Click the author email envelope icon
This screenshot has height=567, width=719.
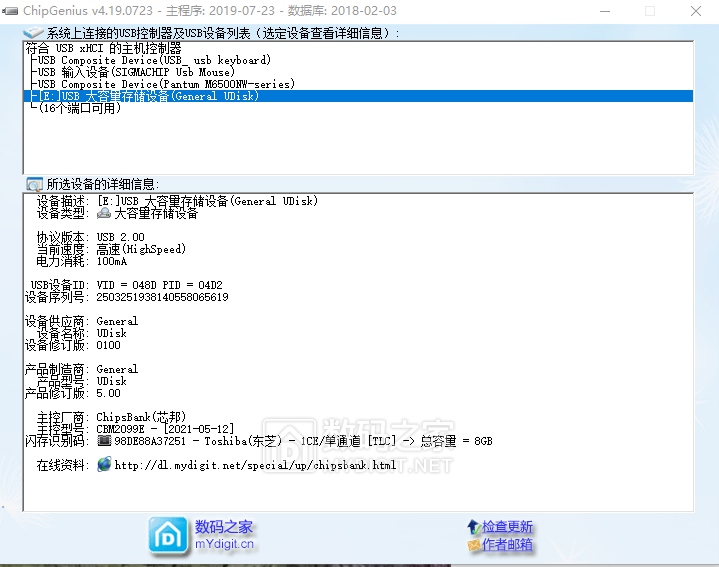(x=474, y=545)
